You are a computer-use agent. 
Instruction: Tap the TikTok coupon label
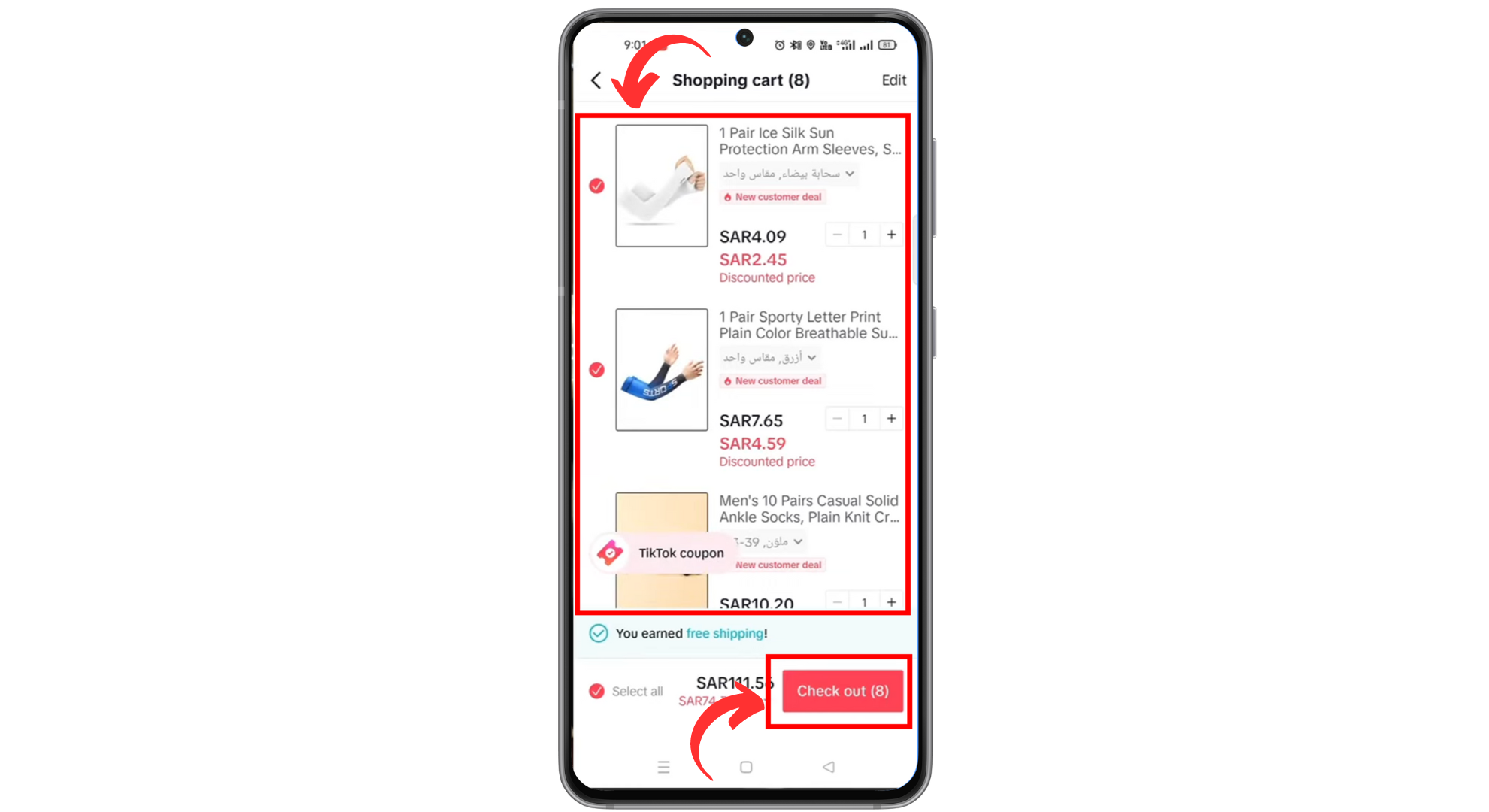point(665,553)
